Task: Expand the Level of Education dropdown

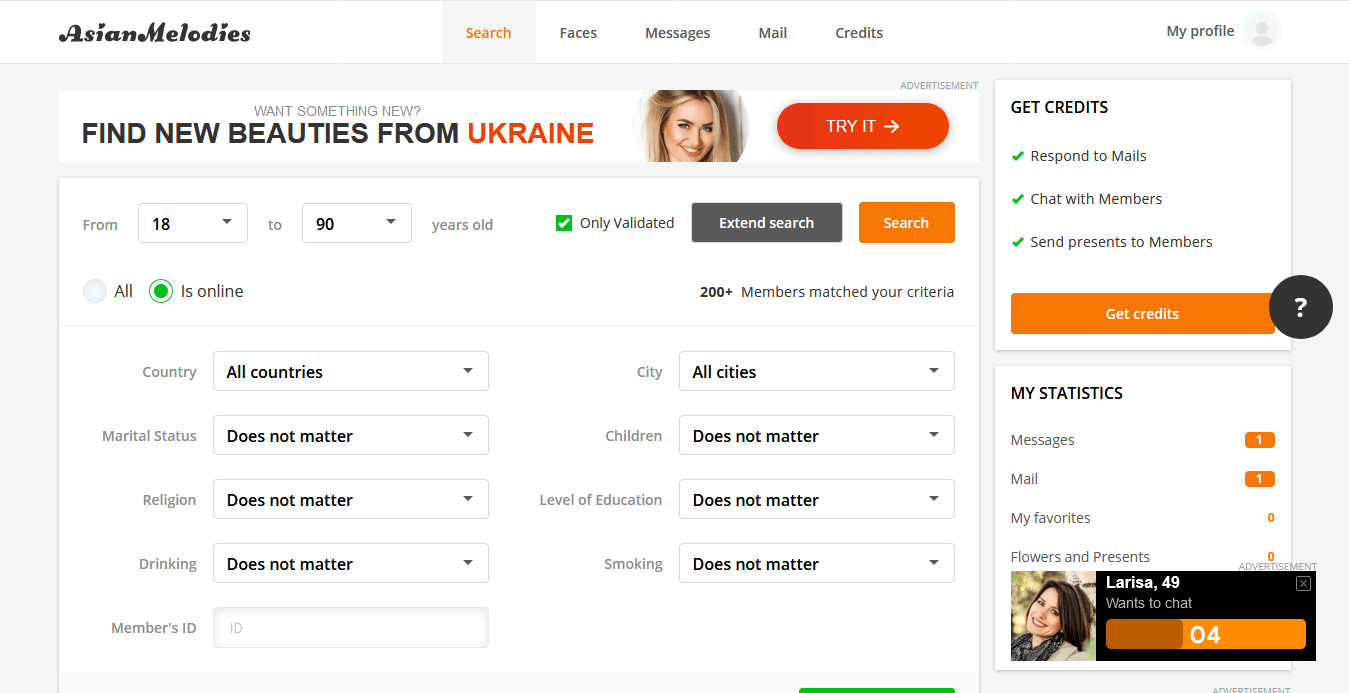Action: click(x=817, y=499)
